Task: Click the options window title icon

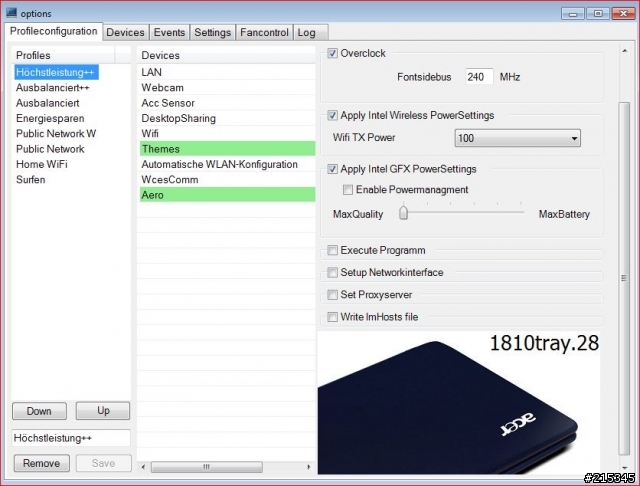Action: 11,13
